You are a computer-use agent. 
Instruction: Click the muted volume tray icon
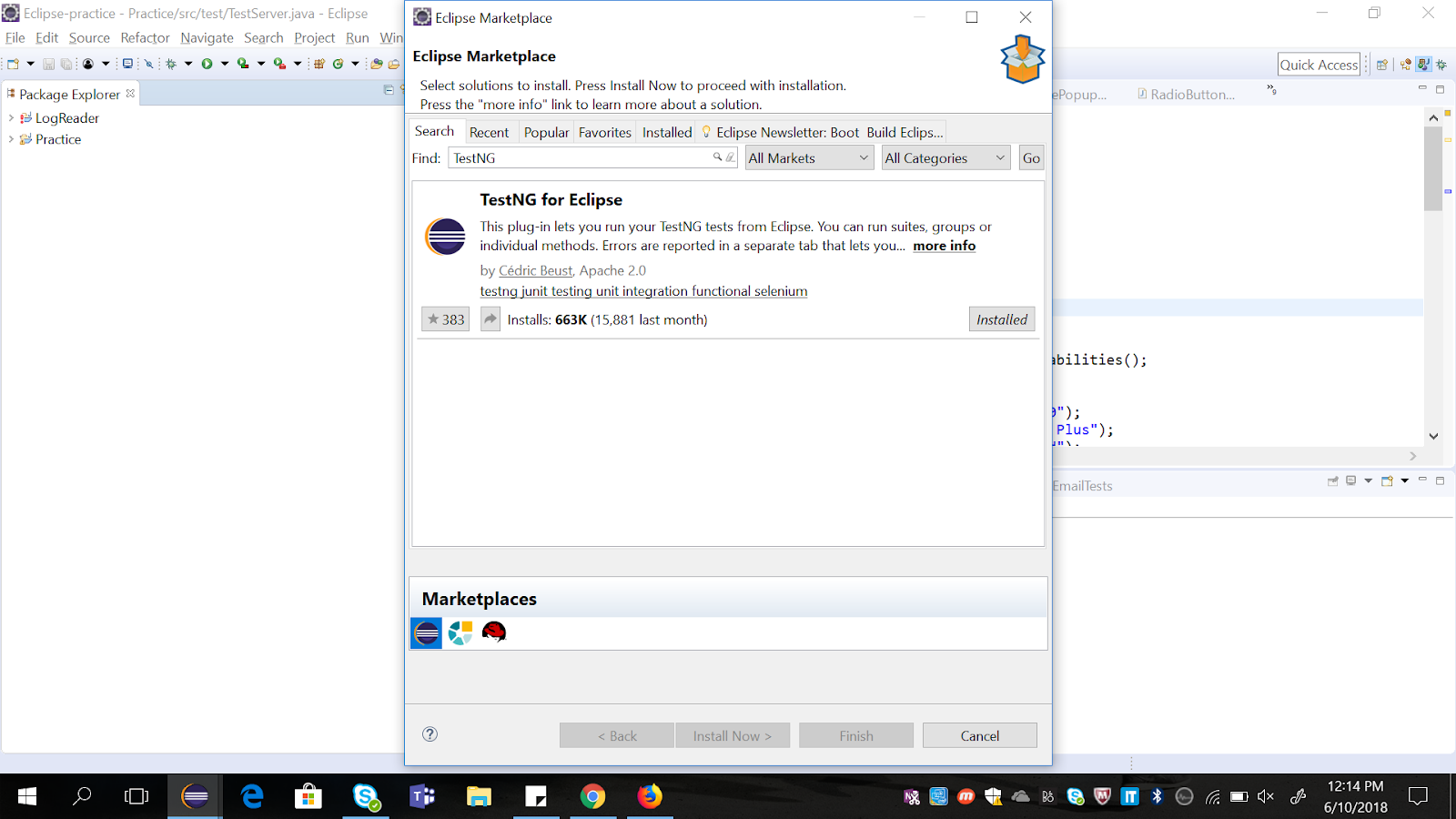1265,796
